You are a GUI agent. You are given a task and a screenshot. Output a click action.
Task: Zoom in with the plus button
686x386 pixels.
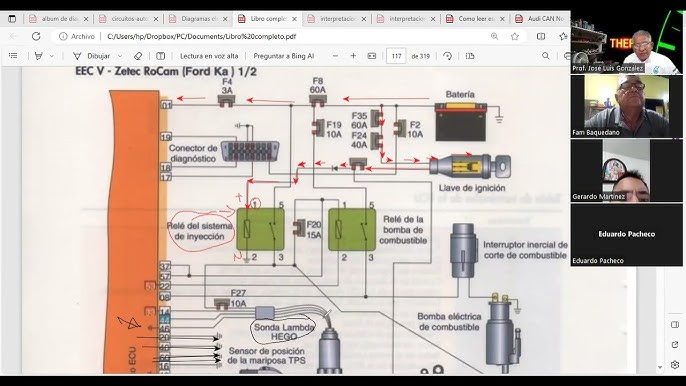pos(353,56)
